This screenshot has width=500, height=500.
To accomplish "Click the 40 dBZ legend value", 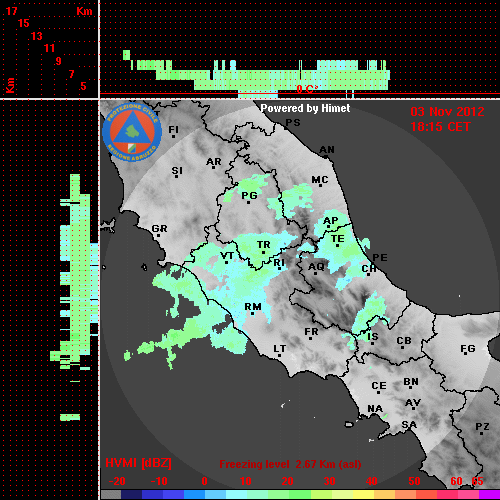I will coord(372,481).
